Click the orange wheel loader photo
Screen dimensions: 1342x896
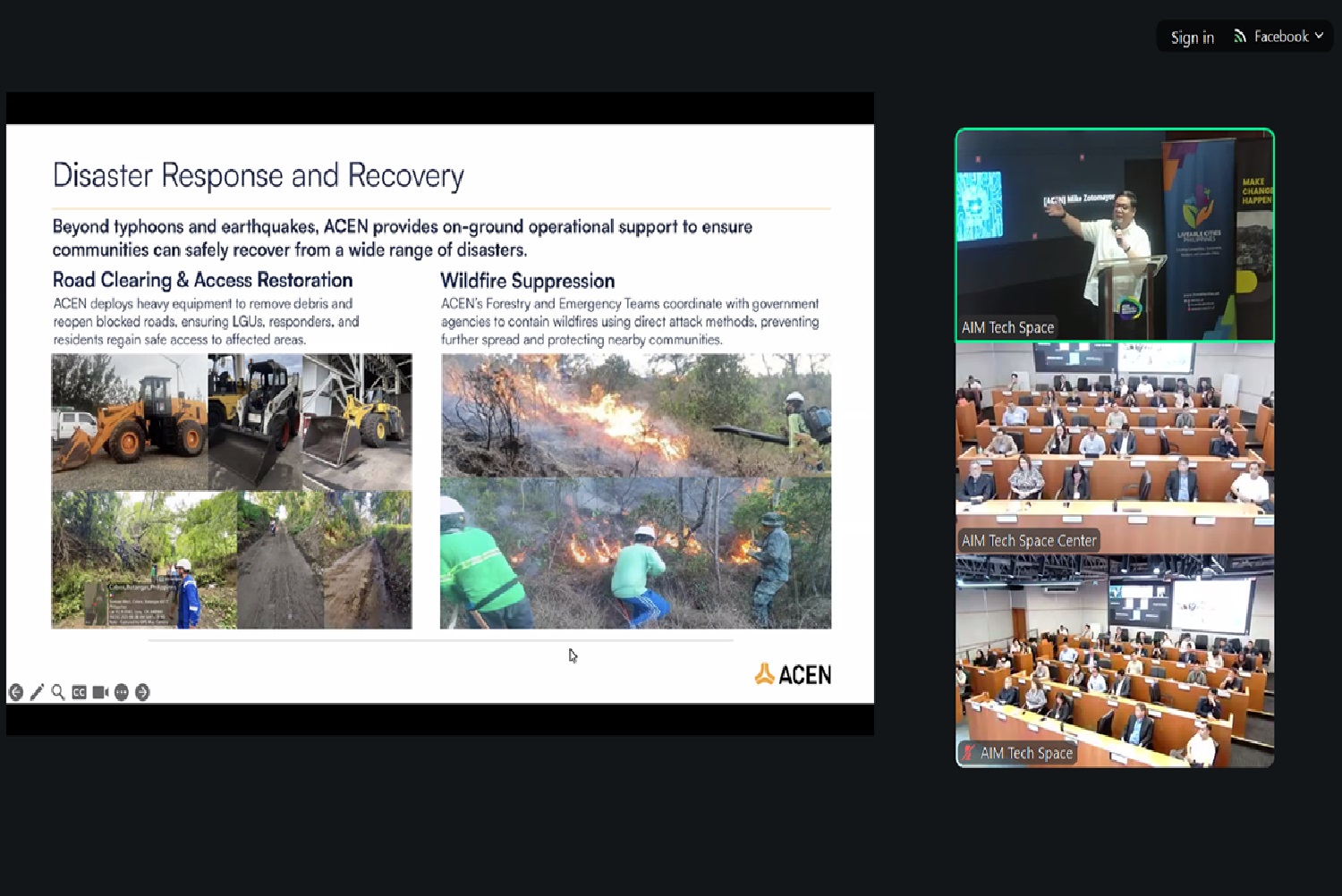129,421
